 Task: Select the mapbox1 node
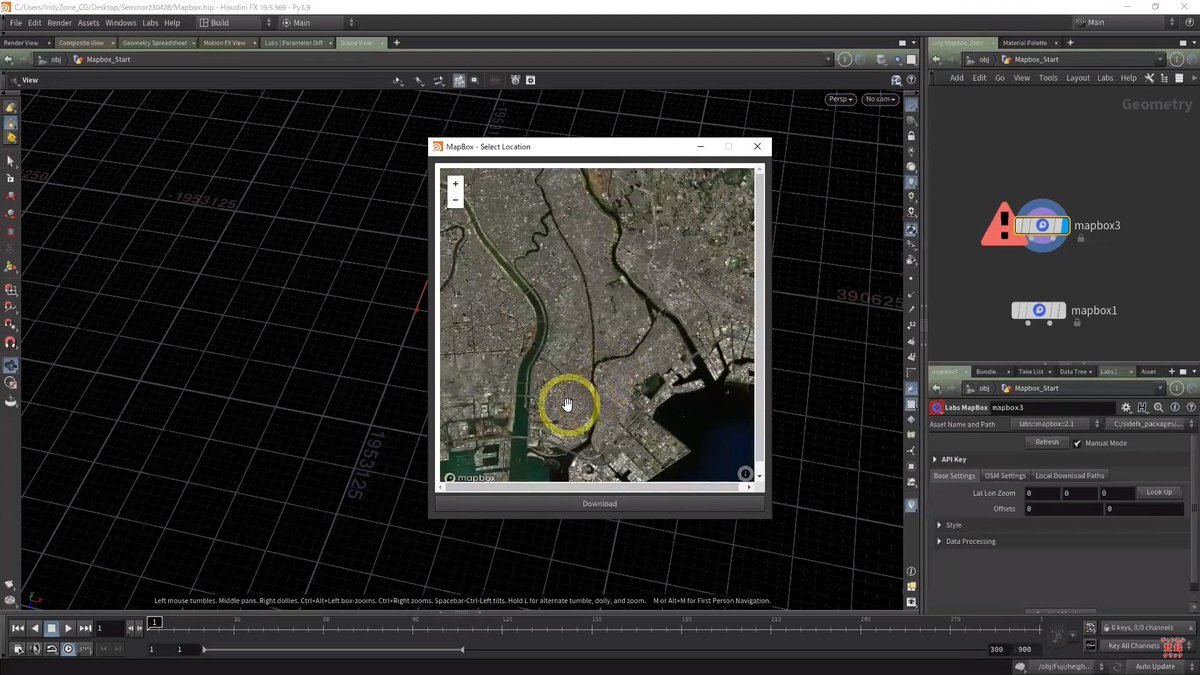click(x=1038, y=311)
